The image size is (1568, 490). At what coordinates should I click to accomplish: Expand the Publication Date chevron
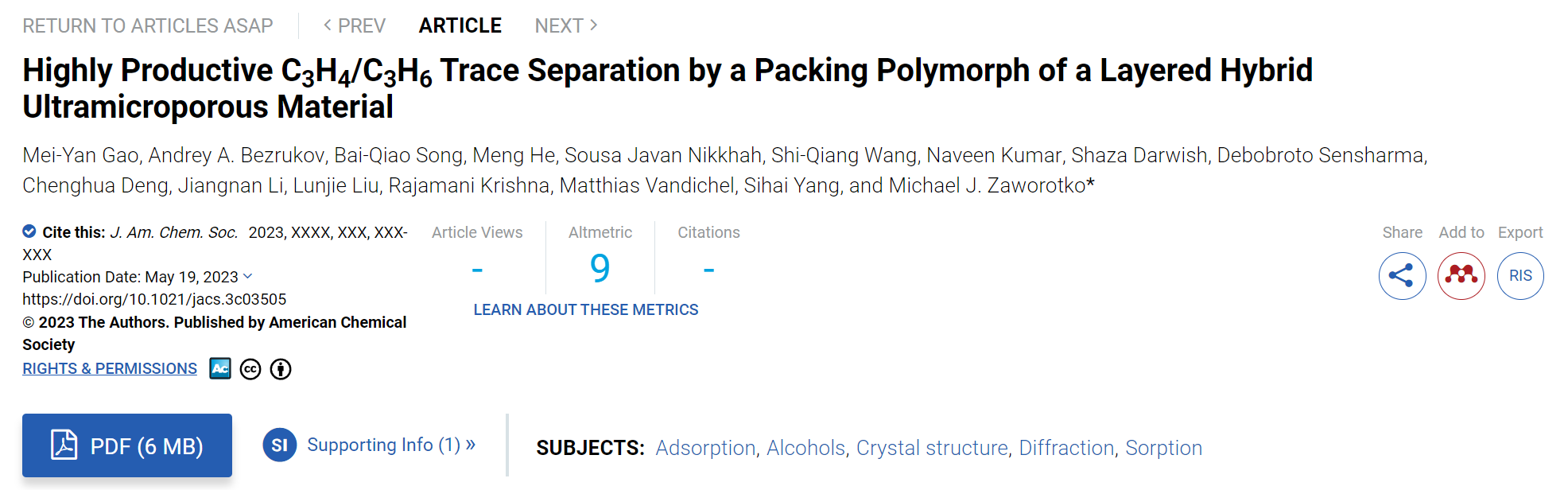tap(247, 276)
